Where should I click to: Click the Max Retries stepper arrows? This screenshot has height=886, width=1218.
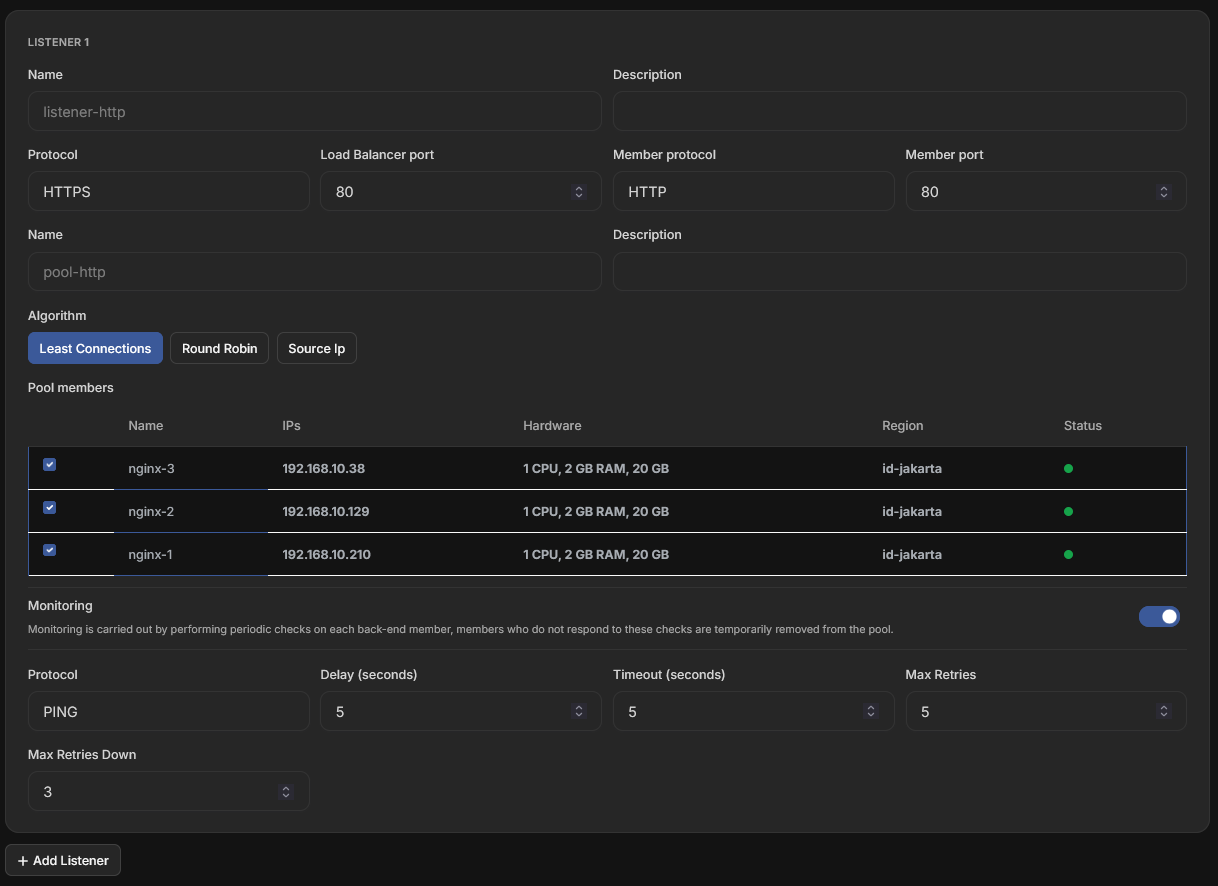(1163, 711)
